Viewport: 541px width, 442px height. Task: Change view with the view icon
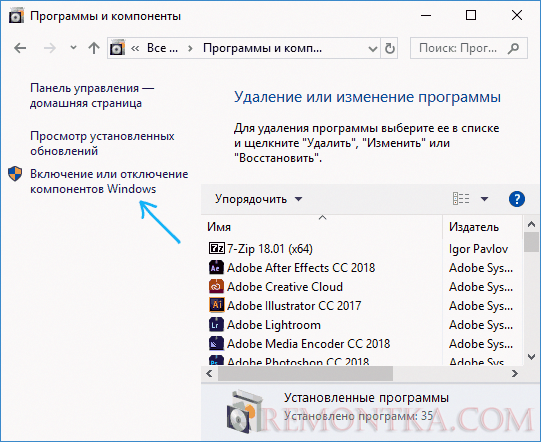[461, 199]
